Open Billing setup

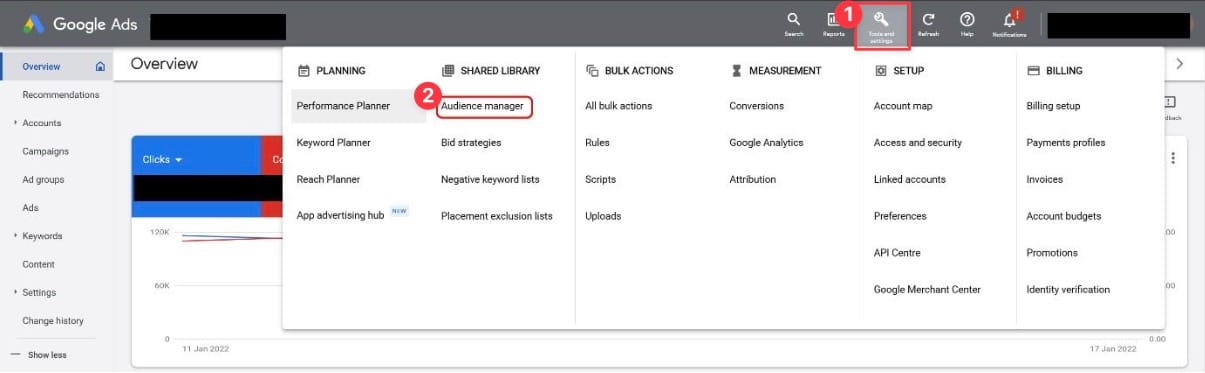tap(1053, 106)
